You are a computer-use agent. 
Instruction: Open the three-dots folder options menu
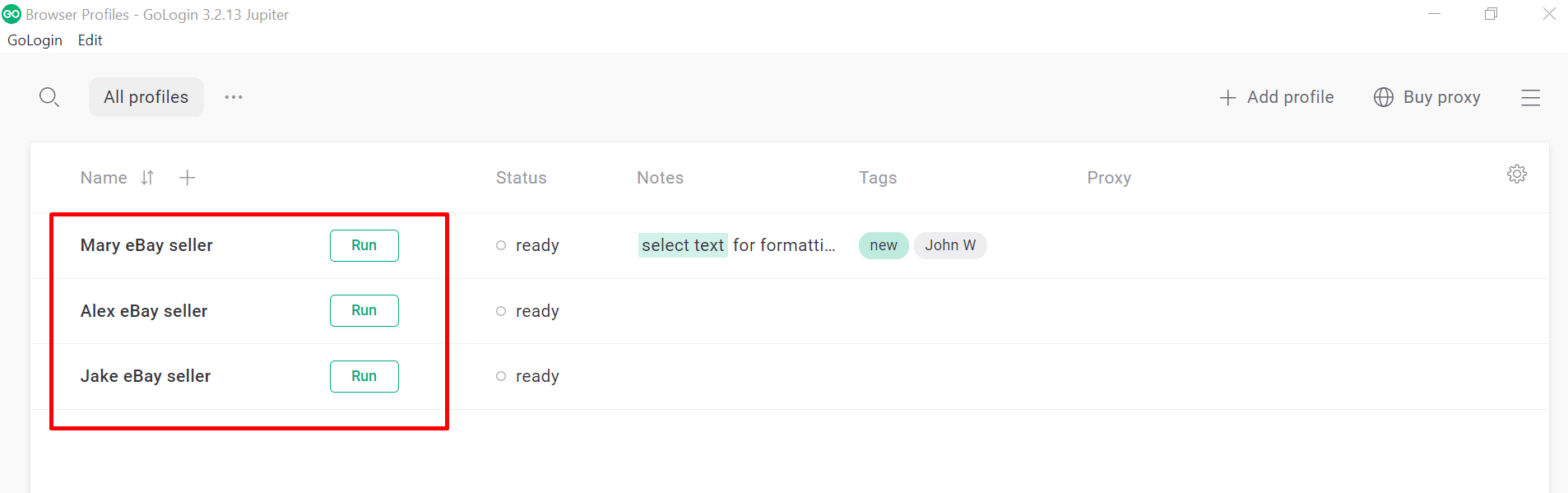(x=234, y=97)
